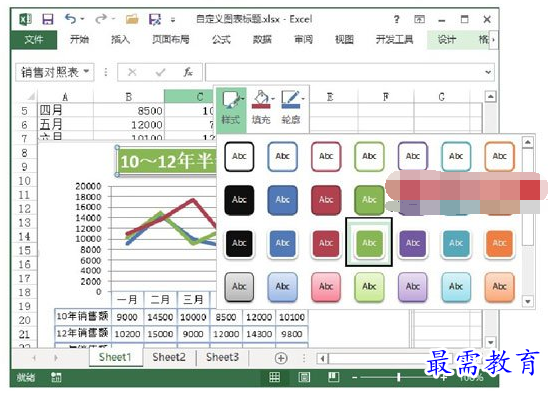Click worksheet vertical scroll up arrow

[490, 96]
